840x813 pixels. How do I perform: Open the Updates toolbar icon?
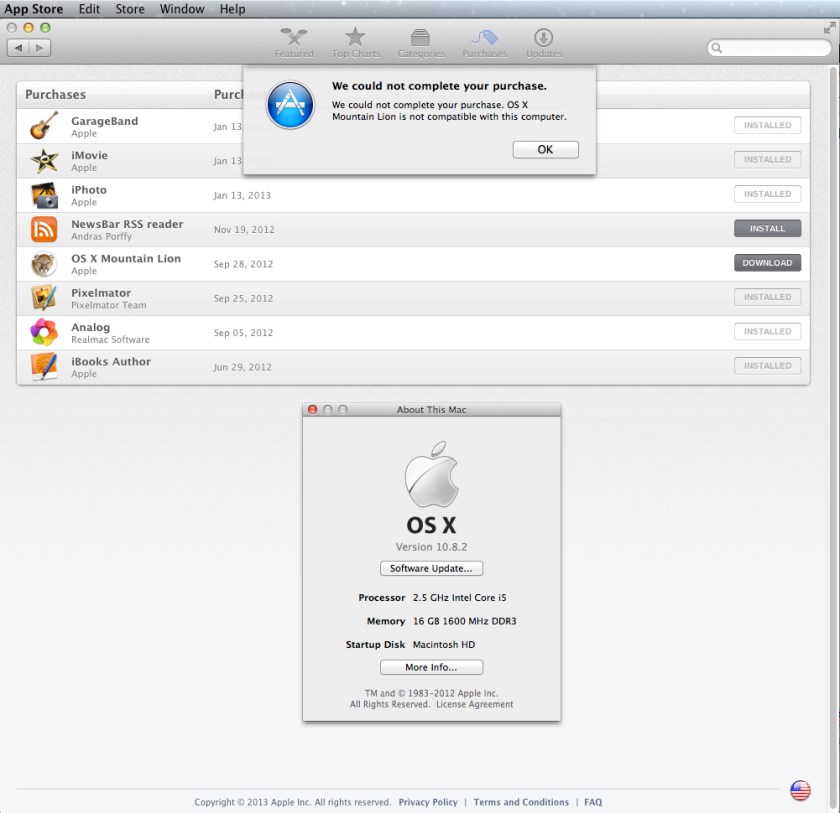(x=544, y=42)
